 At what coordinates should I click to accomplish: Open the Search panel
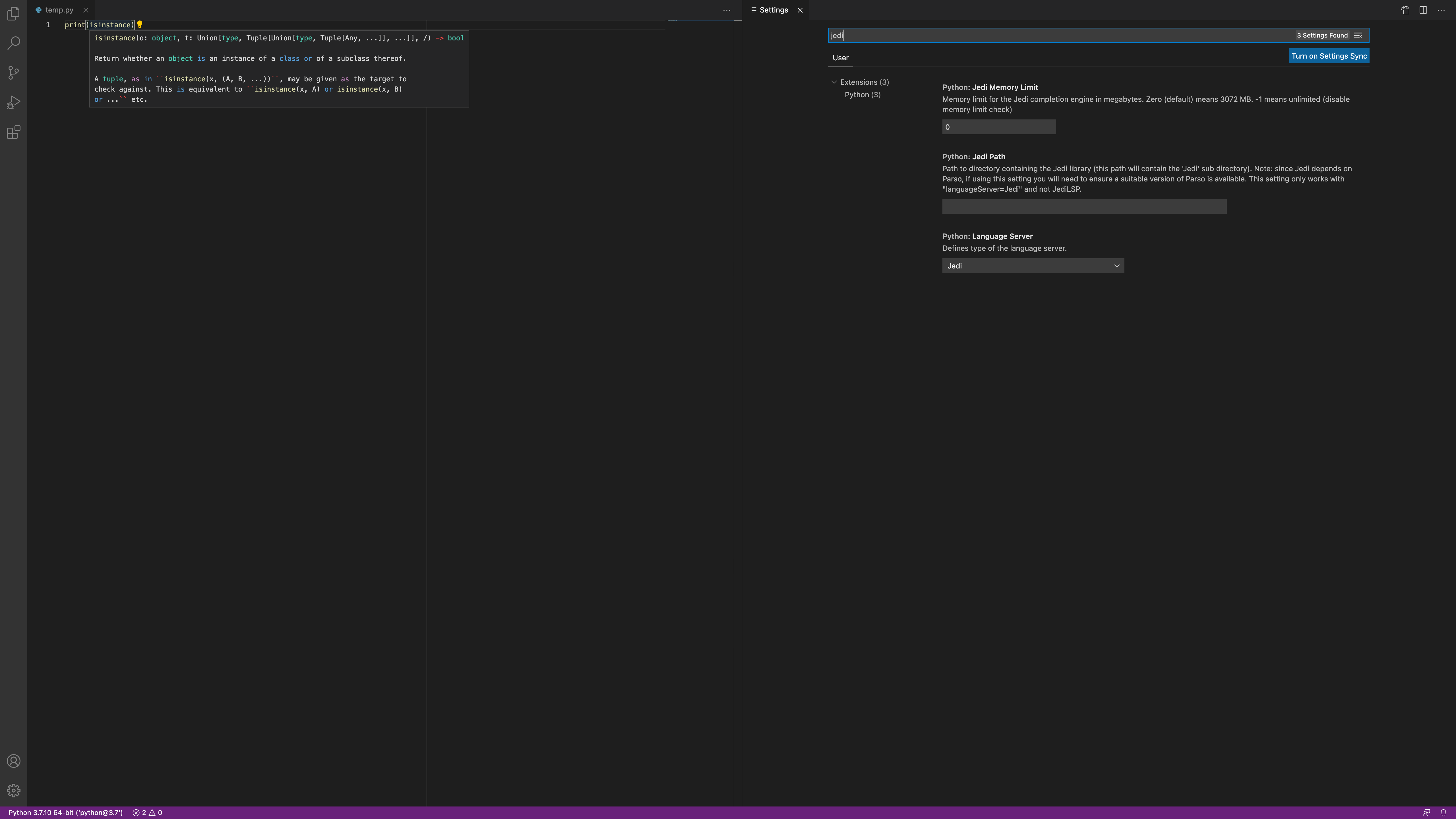(13, 43)
